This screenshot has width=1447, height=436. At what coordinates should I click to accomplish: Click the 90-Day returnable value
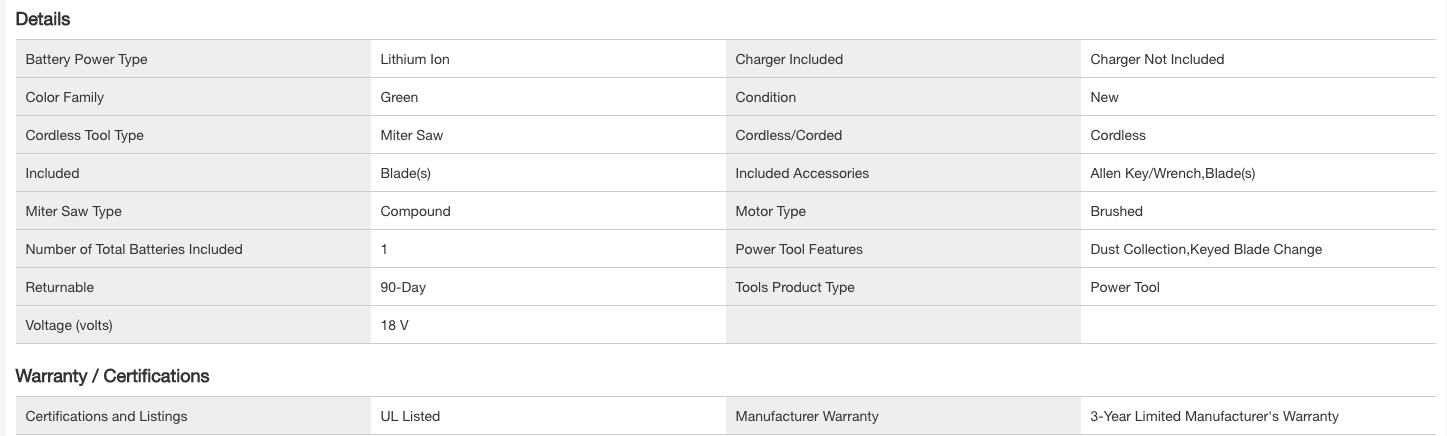click(x=403, y=287)
